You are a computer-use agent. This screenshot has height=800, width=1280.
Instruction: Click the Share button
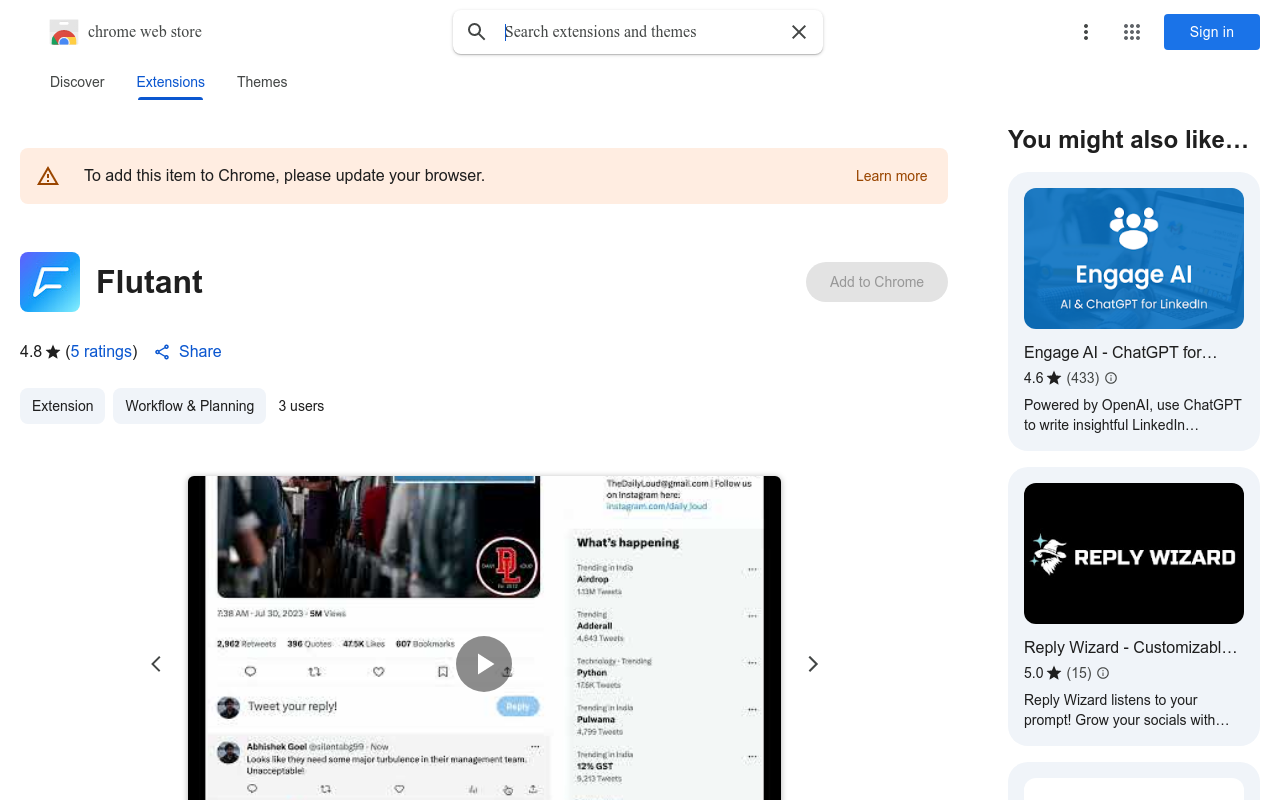point(188,352)
